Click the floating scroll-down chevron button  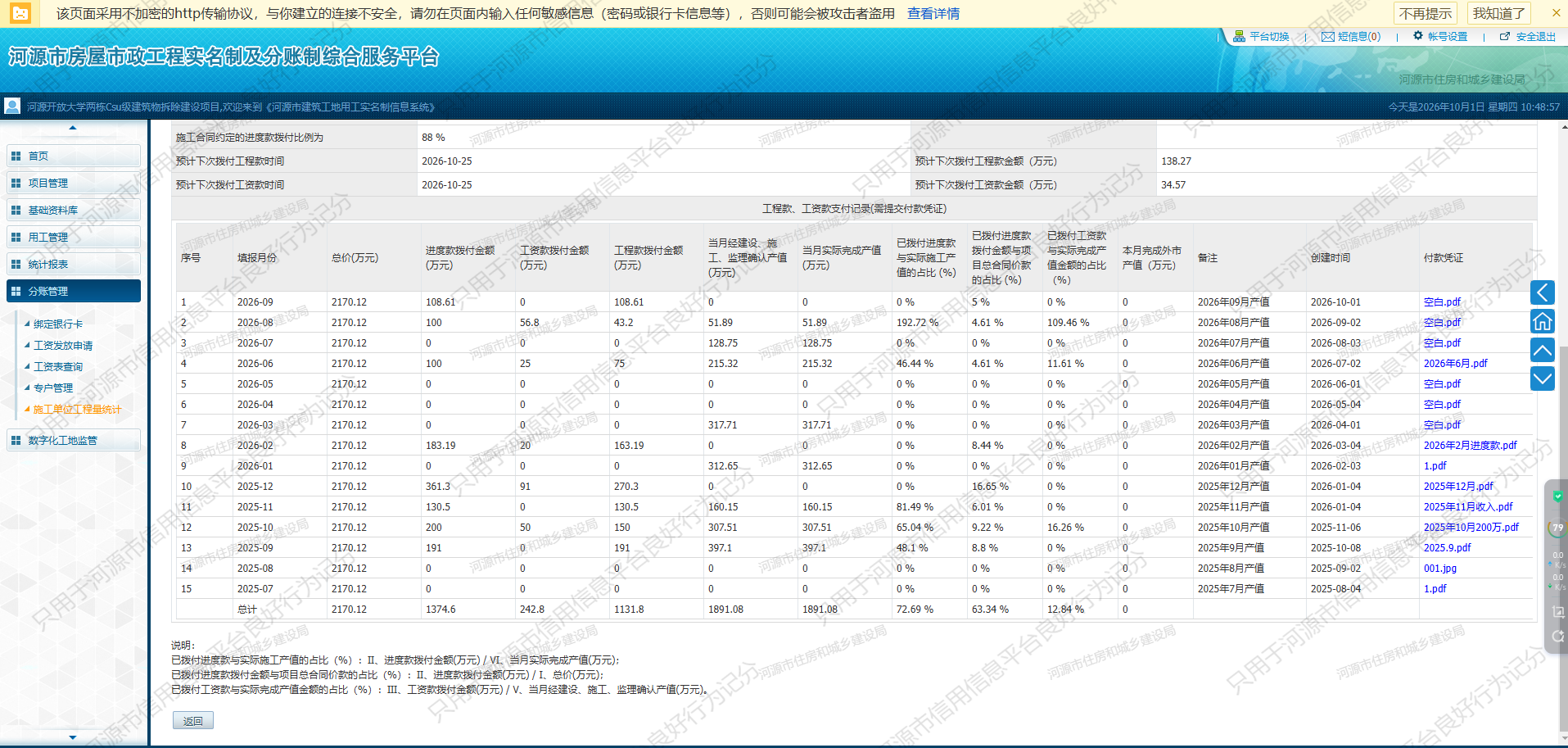(x=1543, y=379)
